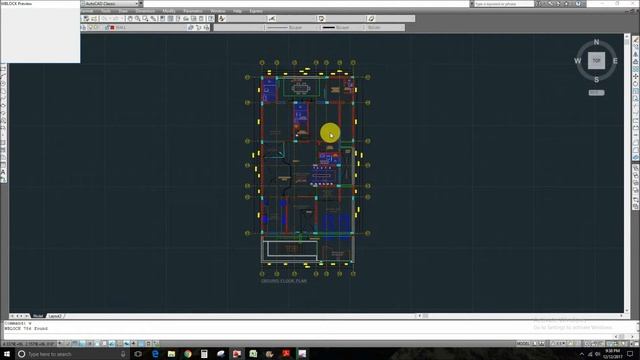The width and height of the screenshot is (640, 360).
Task: Toggle Object Snap in status bar
Action: [97, 343]
